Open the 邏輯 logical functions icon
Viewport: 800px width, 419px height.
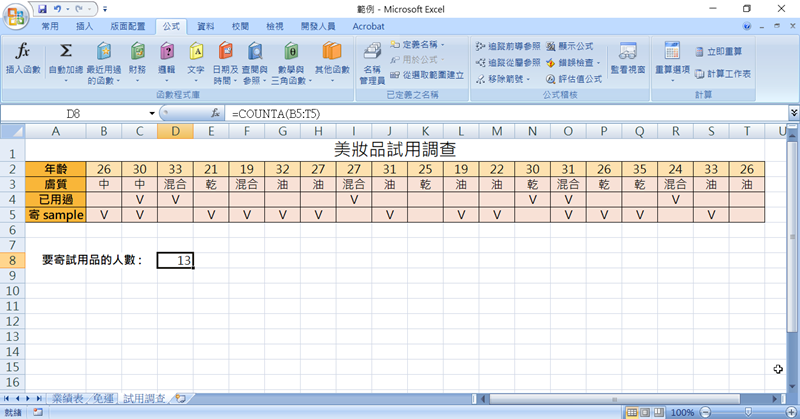coord(167,52)
